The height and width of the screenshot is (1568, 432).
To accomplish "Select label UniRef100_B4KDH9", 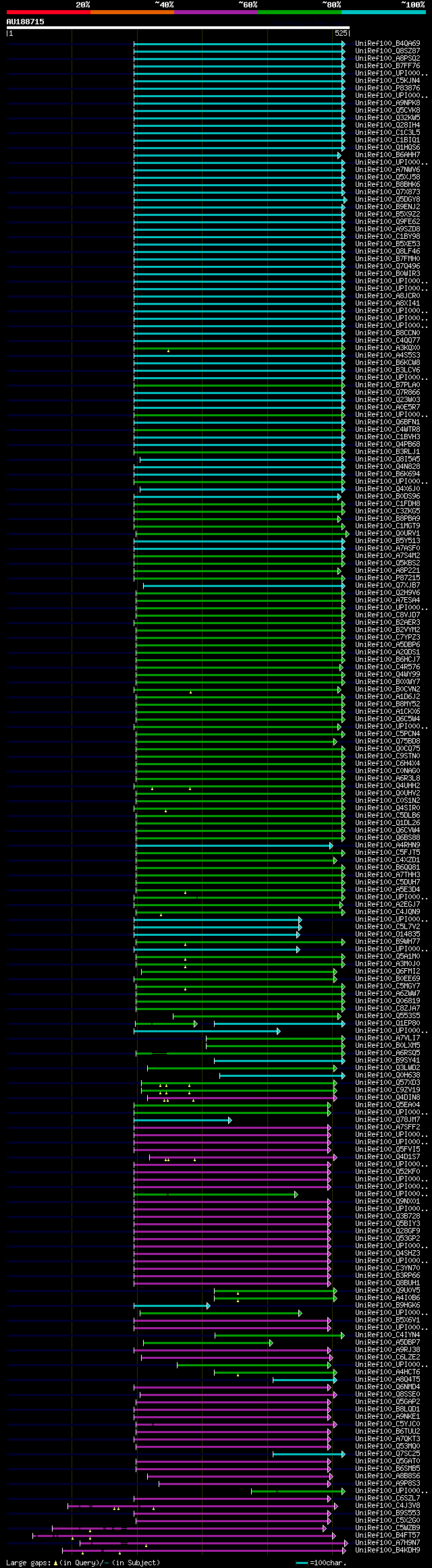I will point(387,1550).
